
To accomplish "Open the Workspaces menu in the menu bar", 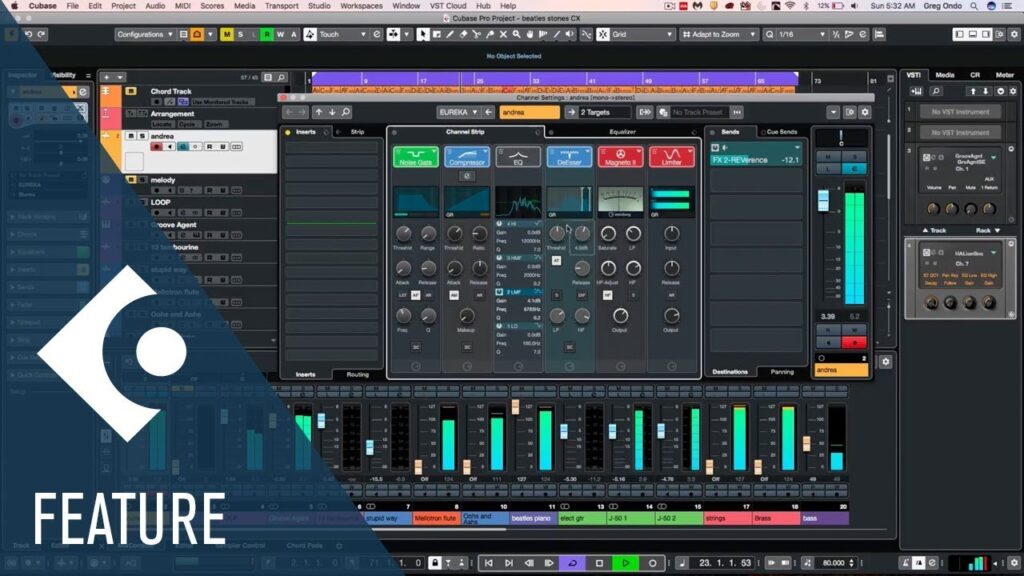I will pyautogui.click(x=360, y=5).
